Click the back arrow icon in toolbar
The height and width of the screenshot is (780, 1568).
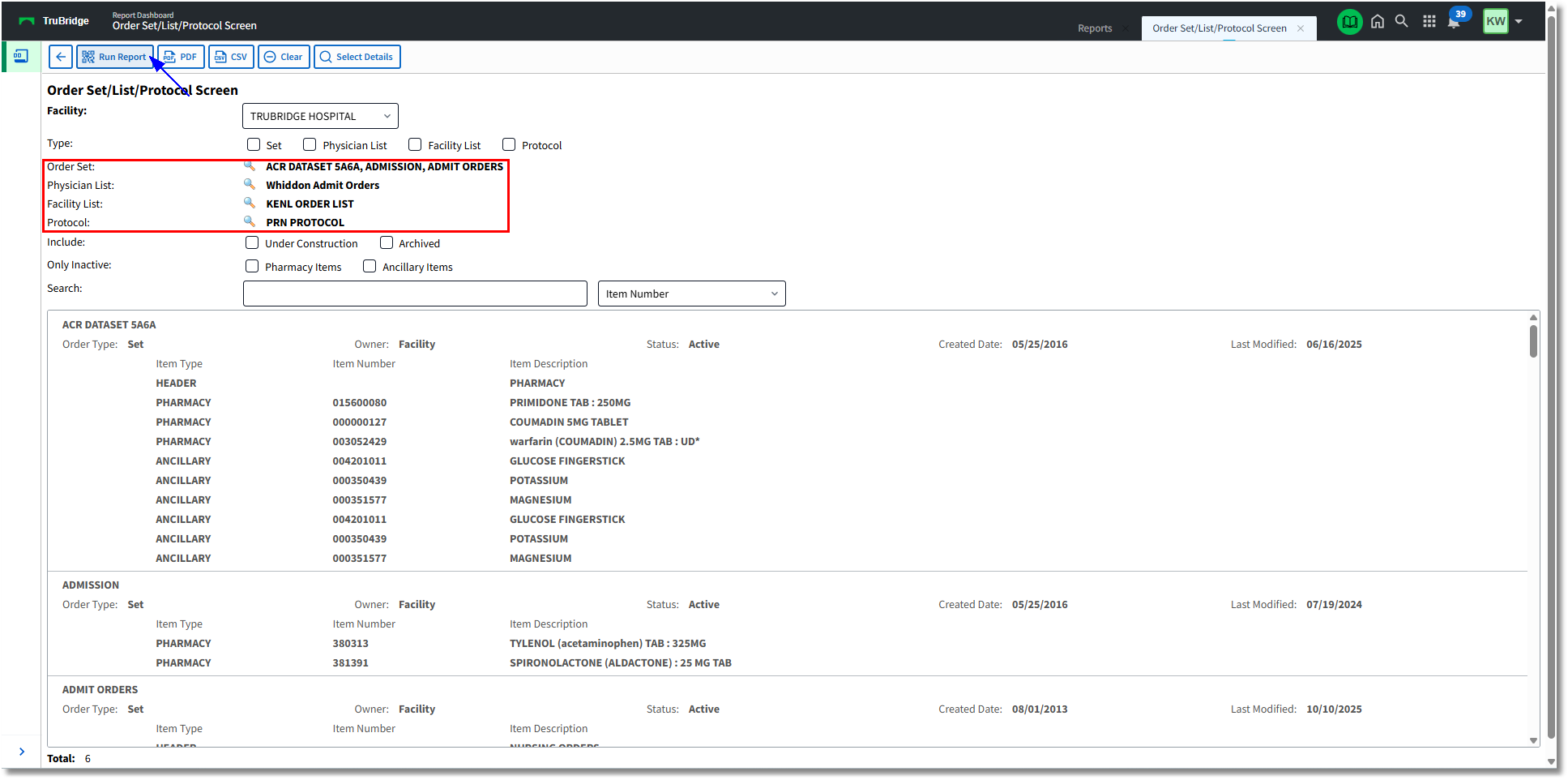pyautogui.click(x=61, y=57)
